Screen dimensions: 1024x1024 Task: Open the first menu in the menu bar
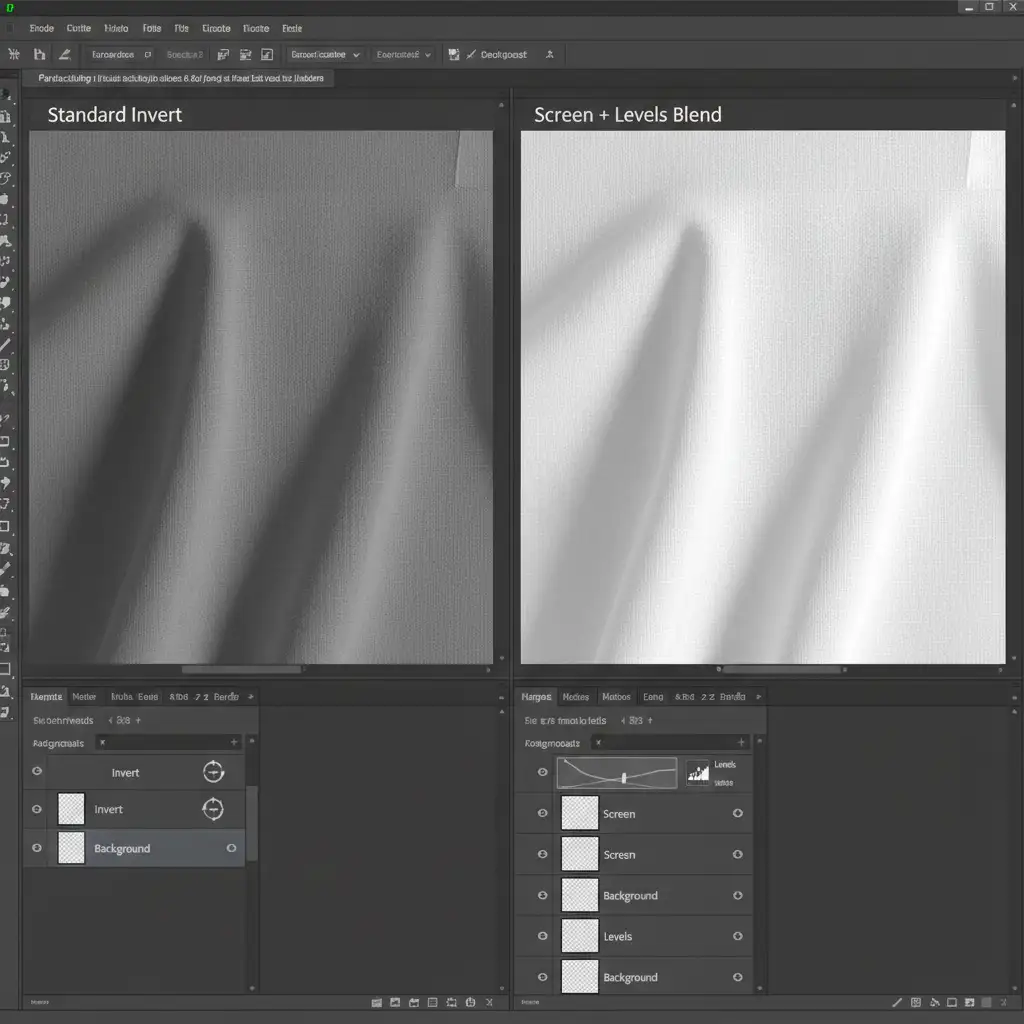[x=42, y=29]
